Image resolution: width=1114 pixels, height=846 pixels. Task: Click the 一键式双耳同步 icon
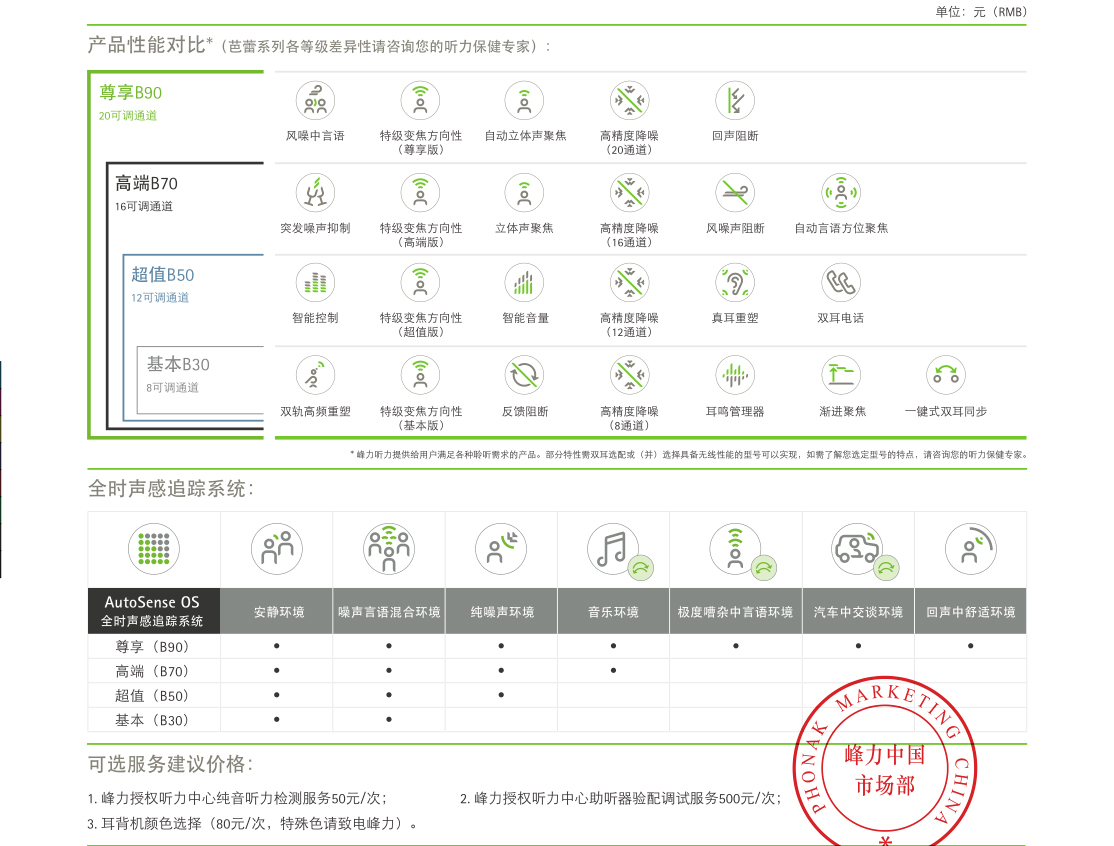pos(946,375)
